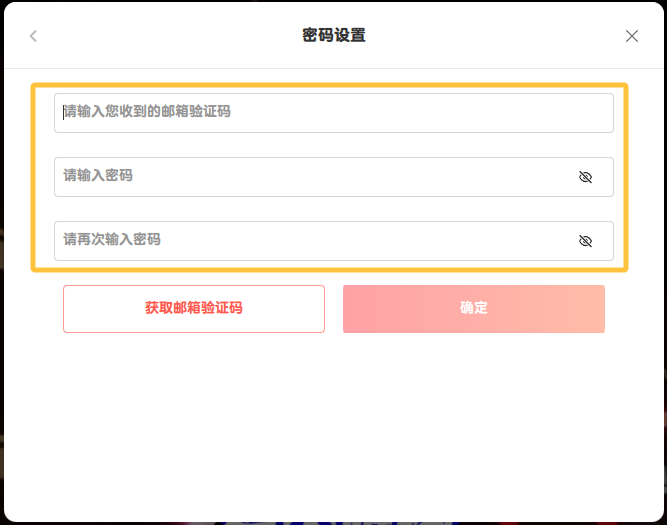Dismiss the password settings window
This screenshot has height=525, width=667.
tap(631, 36)
